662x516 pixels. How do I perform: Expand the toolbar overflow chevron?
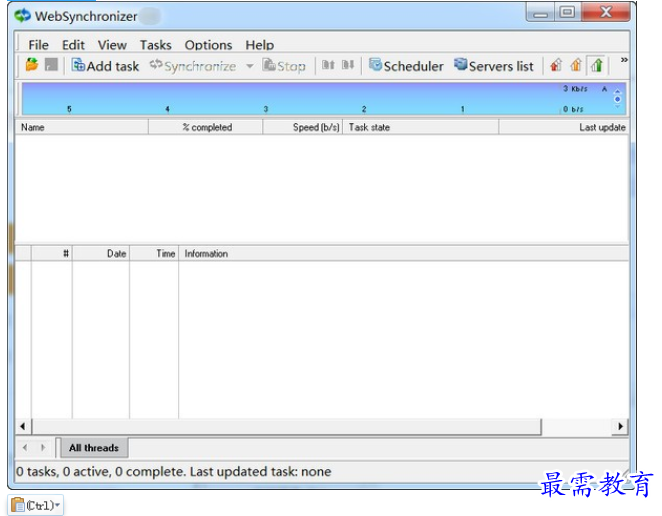pos(624,60)
